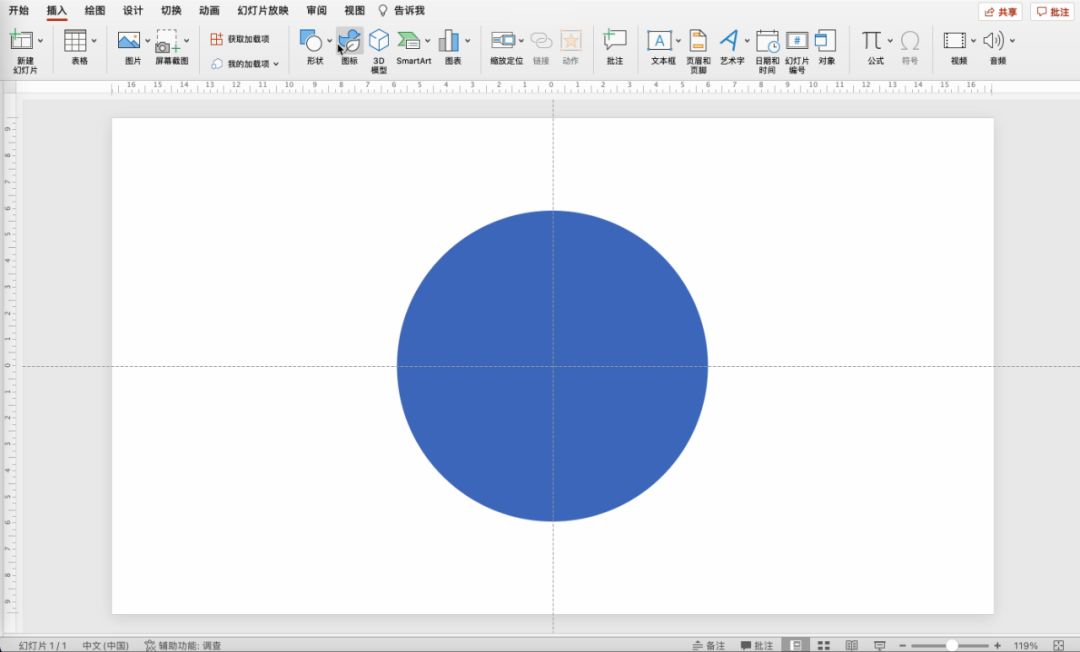This screenshot has width=1080, height=652.
Task: Open the Design (设计) tab
Action: [133, 10]
